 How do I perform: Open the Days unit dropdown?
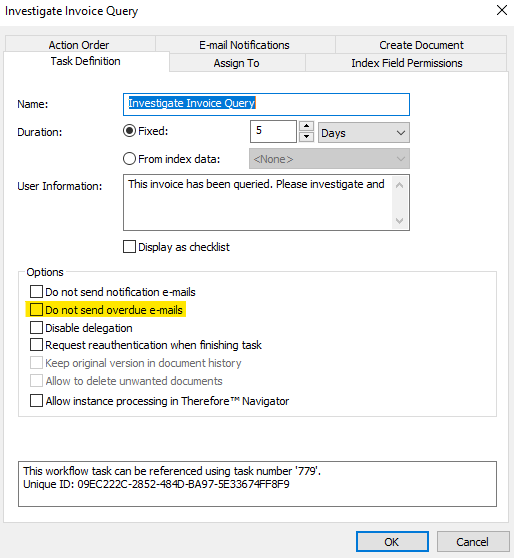[x=363, y=133]
